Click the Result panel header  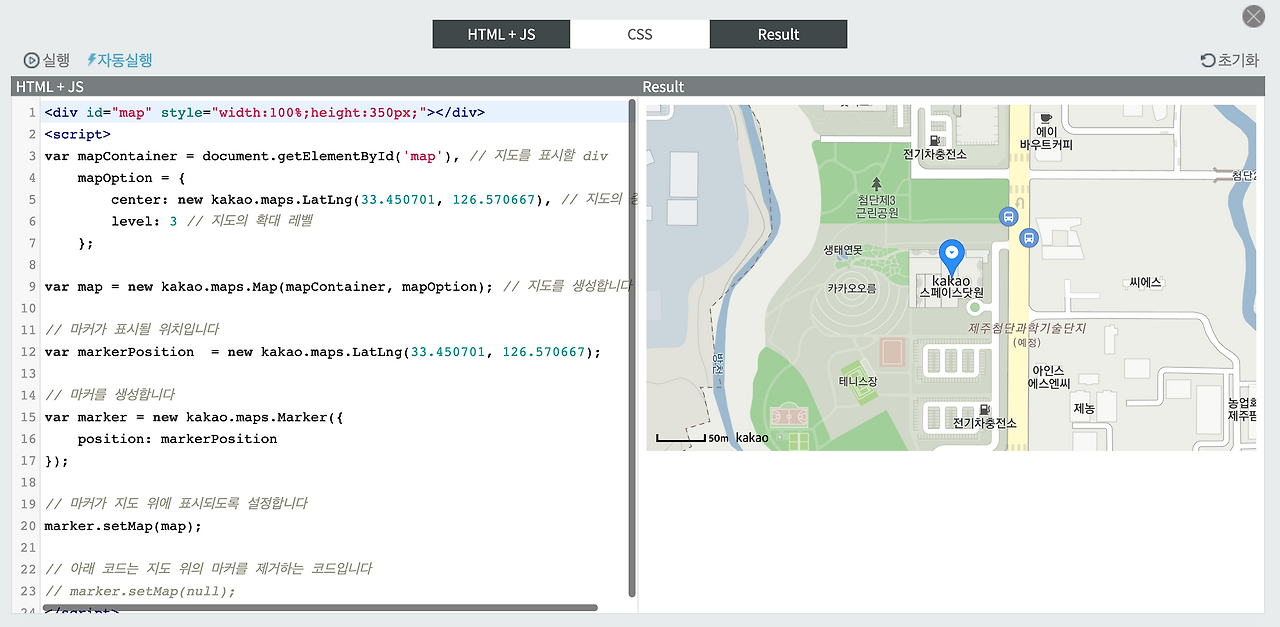point(951,87)
